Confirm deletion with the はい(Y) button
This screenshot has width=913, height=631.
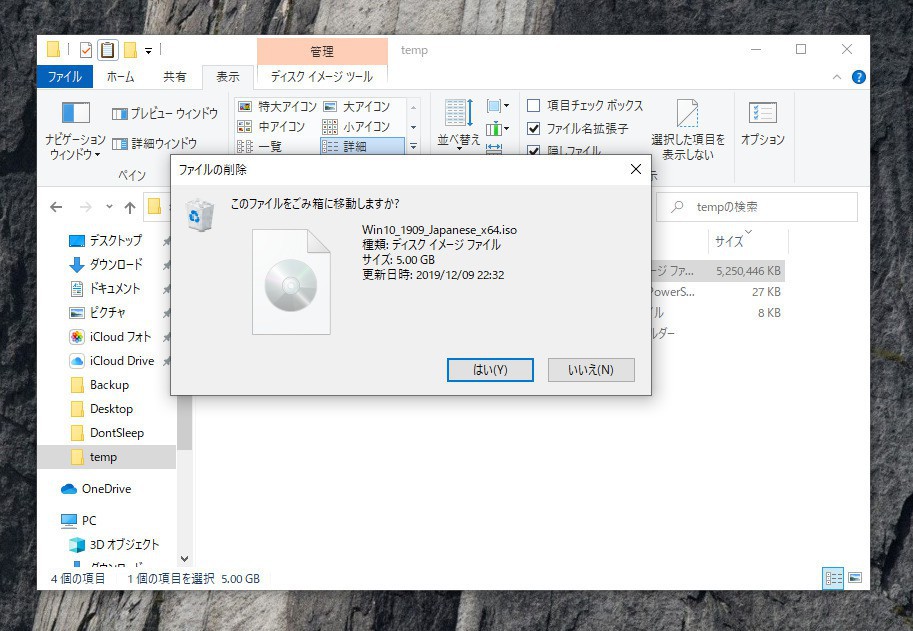click(490, 370)
